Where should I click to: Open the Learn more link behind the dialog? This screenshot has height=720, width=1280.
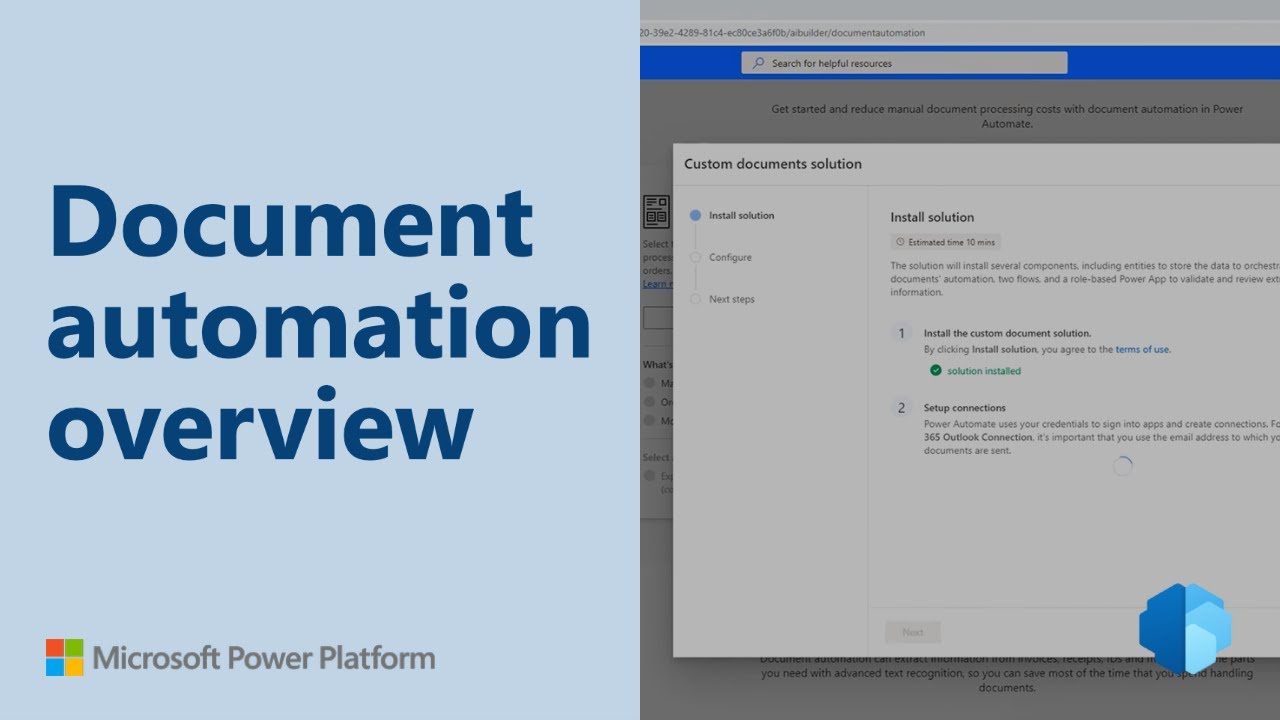(x=657, y=284)
